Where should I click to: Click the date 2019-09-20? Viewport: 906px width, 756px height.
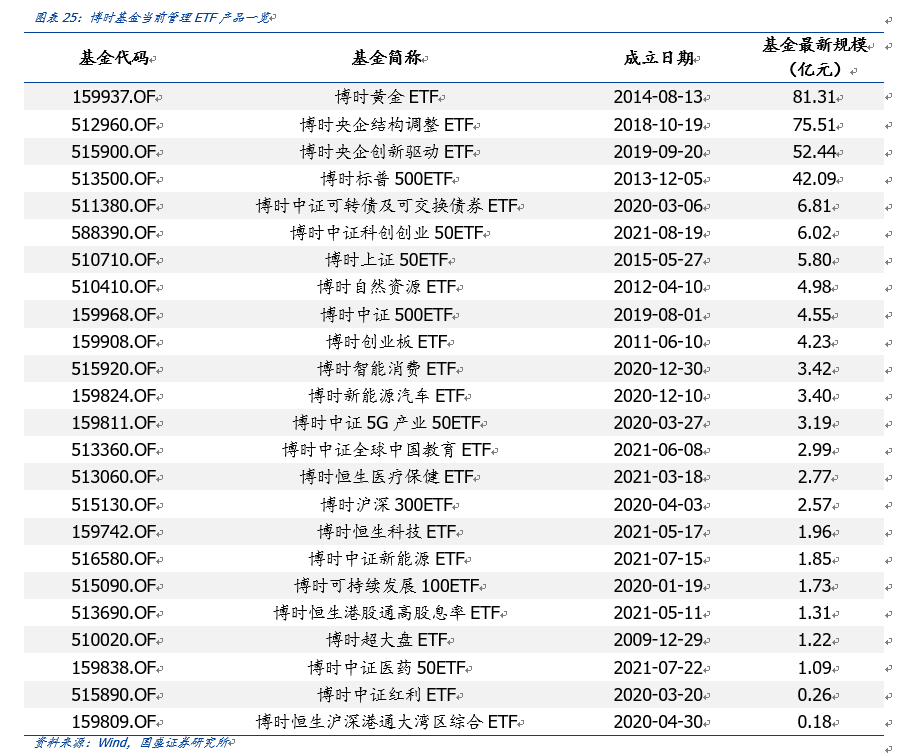(x=658, y=151)
